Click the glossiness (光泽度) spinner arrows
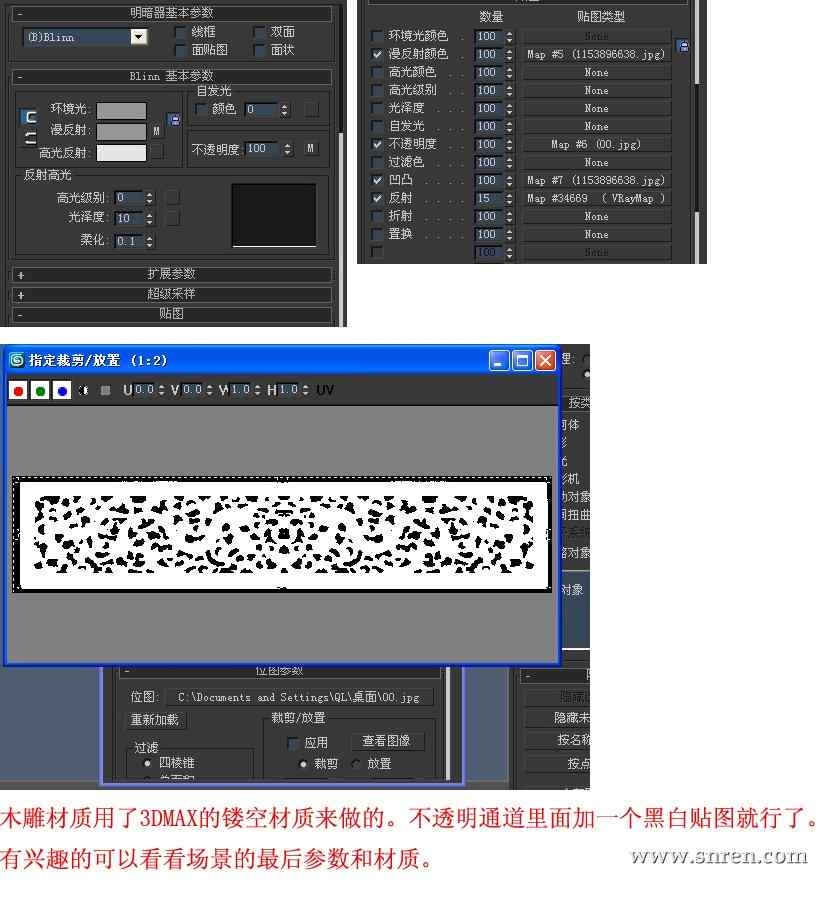This screenshot has height=900, width=828. coord(149,218)
